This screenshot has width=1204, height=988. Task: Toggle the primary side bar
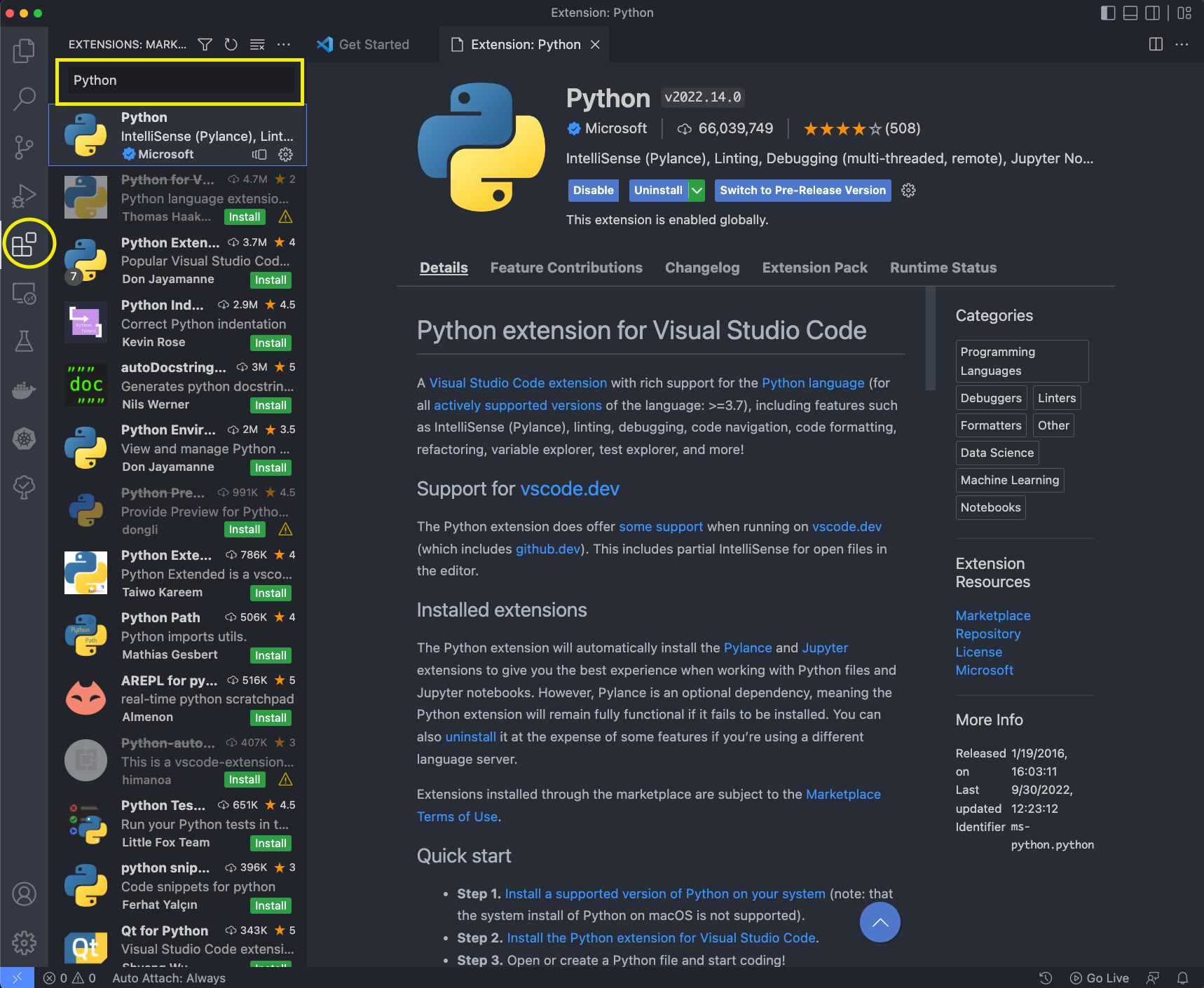tap(1108, 13)
